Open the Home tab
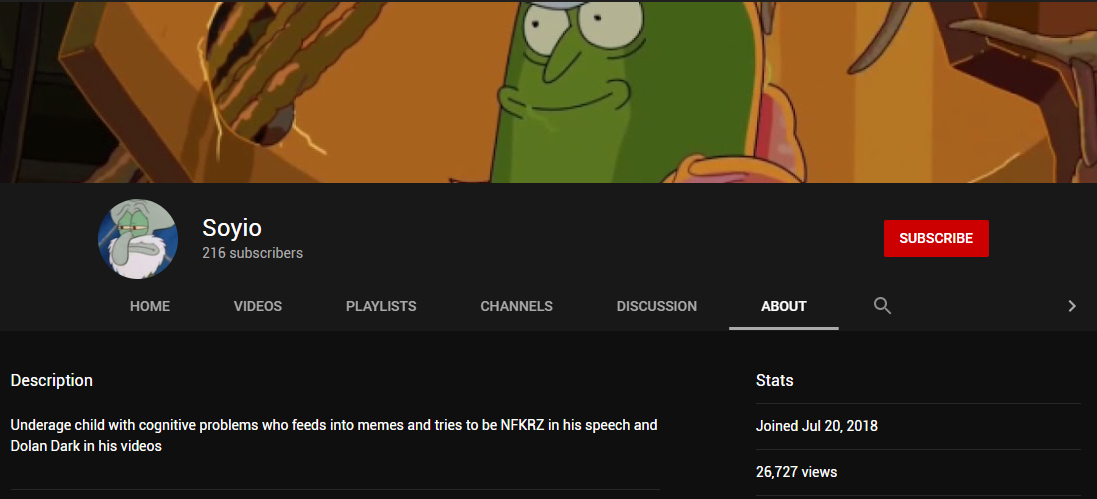This screenshot has width=1097, height=499. click(150, 307)
